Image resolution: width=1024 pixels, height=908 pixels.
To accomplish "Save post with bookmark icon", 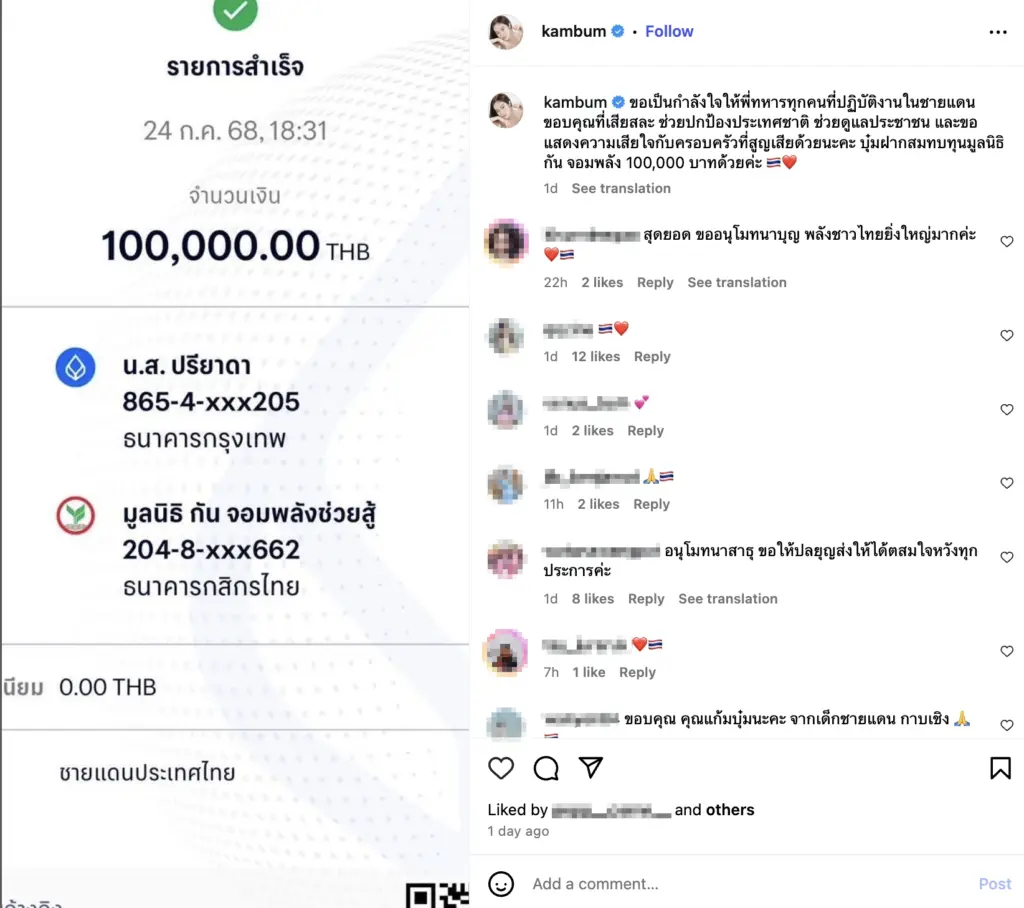I will (1000, 768).
